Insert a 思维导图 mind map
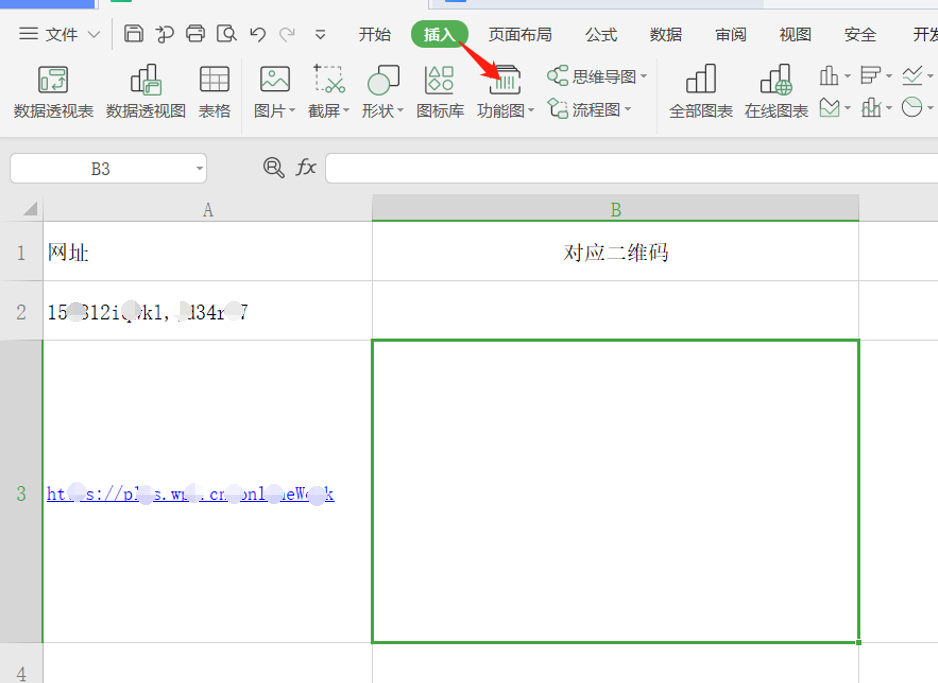The image size is (938, 683). click(590, 76)
